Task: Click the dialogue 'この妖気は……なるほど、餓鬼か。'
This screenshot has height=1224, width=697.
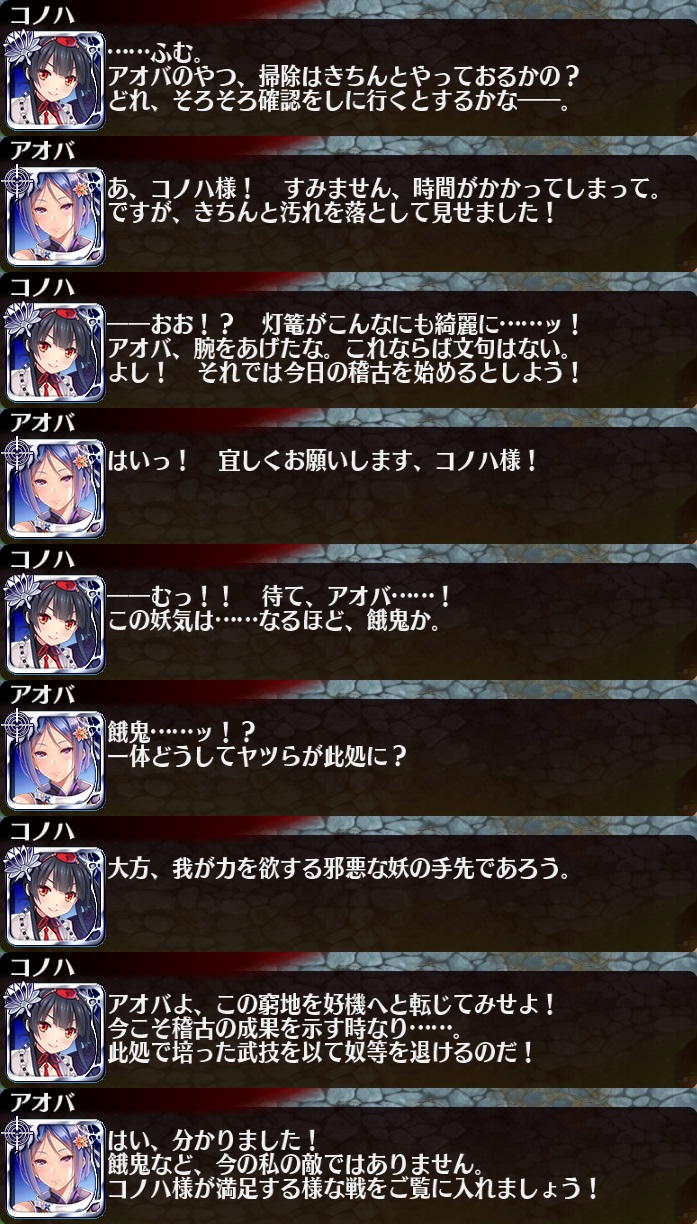Action: [x=273, y=621]
